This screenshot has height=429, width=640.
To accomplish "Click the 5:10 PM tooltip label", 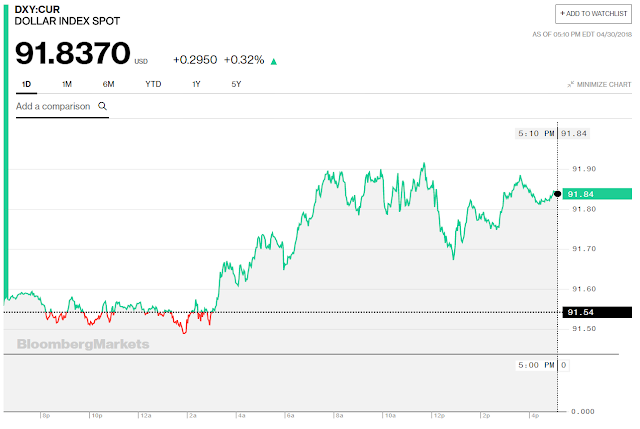I will (536, 133).
